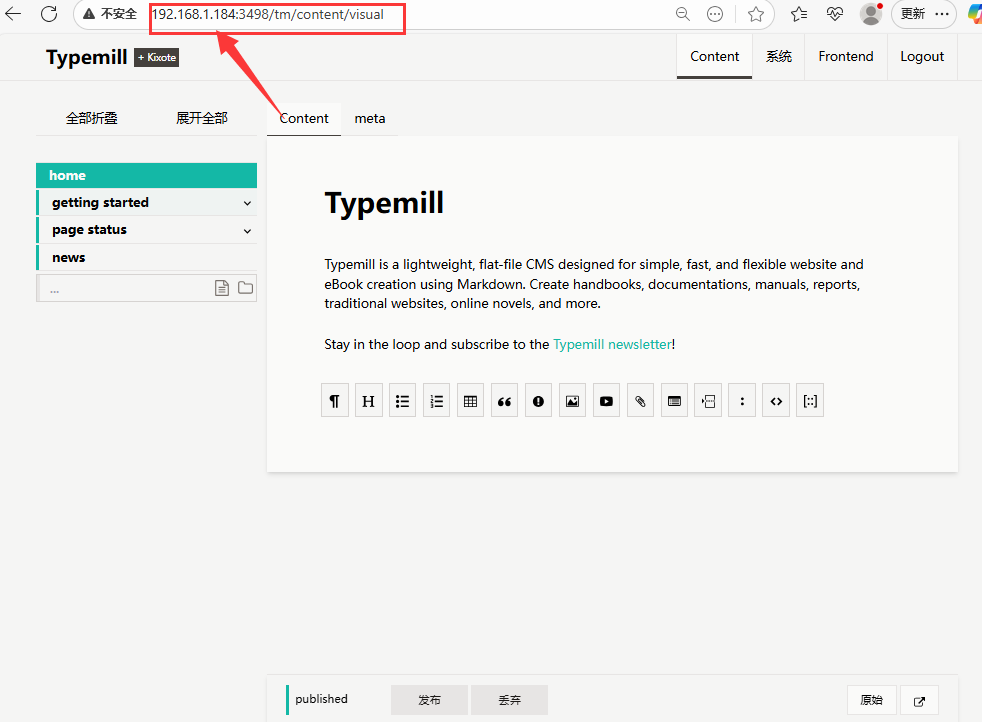Add a notice block
Image resolution: width=982 pixels, height=722 pixels.
(x=538, y=401)
